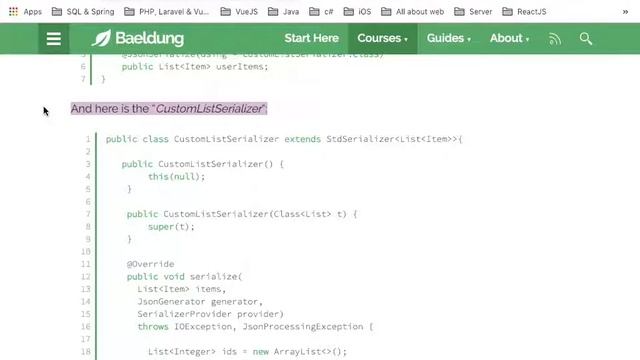Click 'throws IOException, JsonProcessingException' line
The image size is (640, 360).
(x=255, y=327)
